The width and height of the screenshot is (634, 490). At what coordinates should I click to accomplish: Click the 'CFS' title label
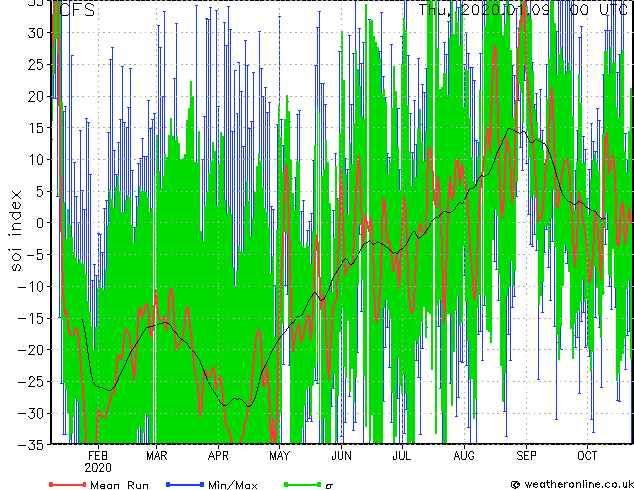pos(77,9)
